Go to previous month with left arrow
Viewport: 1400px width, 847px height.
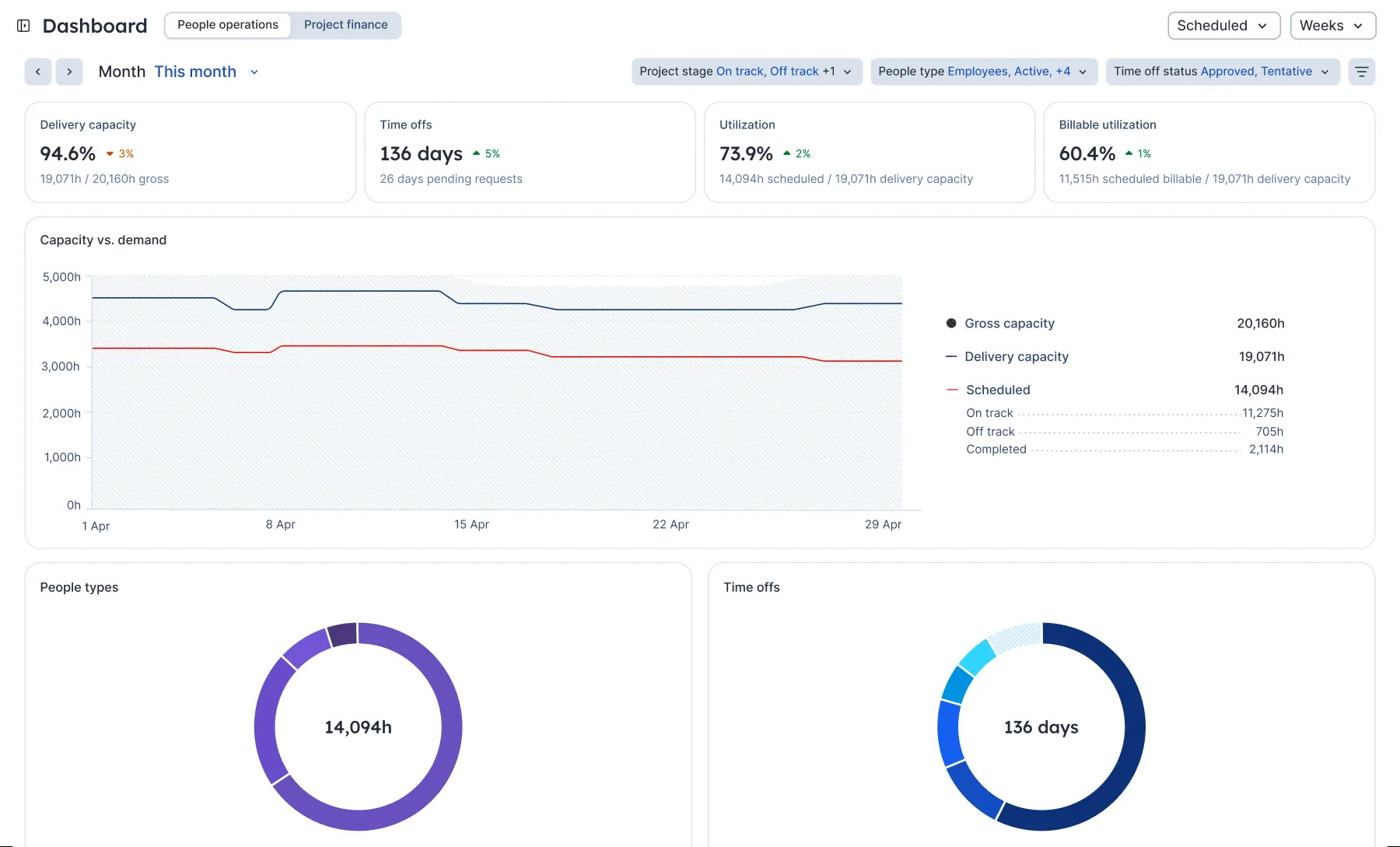tap(38, 72)
